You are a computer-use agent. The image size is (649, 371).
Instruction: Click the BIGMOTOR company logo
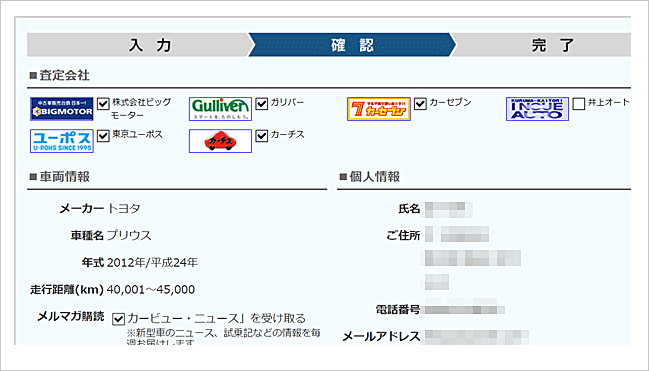62,109
